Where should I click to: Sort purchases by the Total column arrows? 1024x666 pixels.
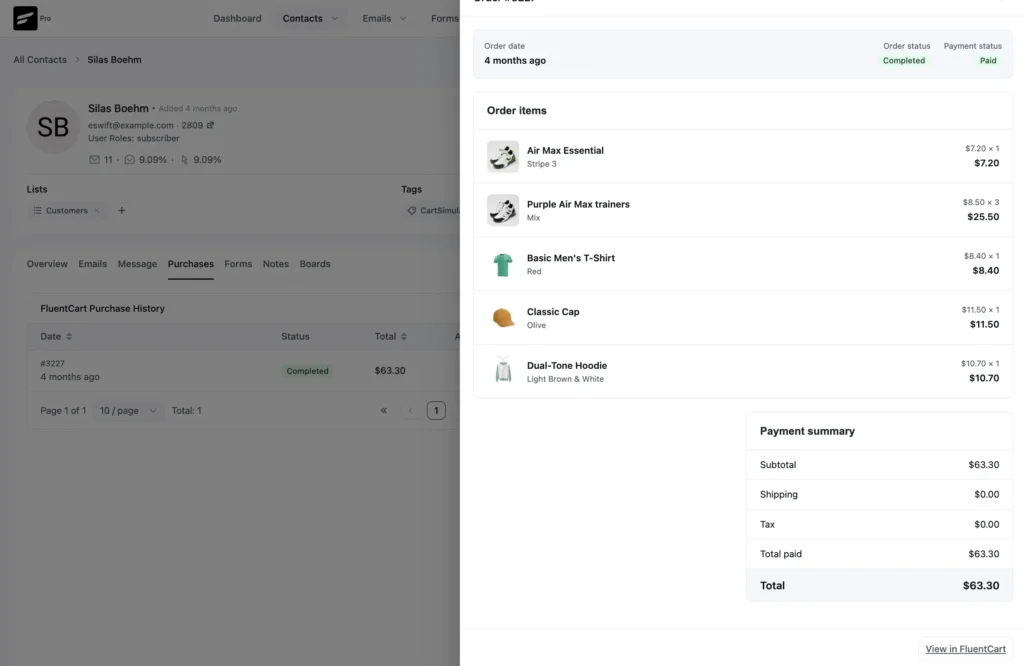point(404,336)
